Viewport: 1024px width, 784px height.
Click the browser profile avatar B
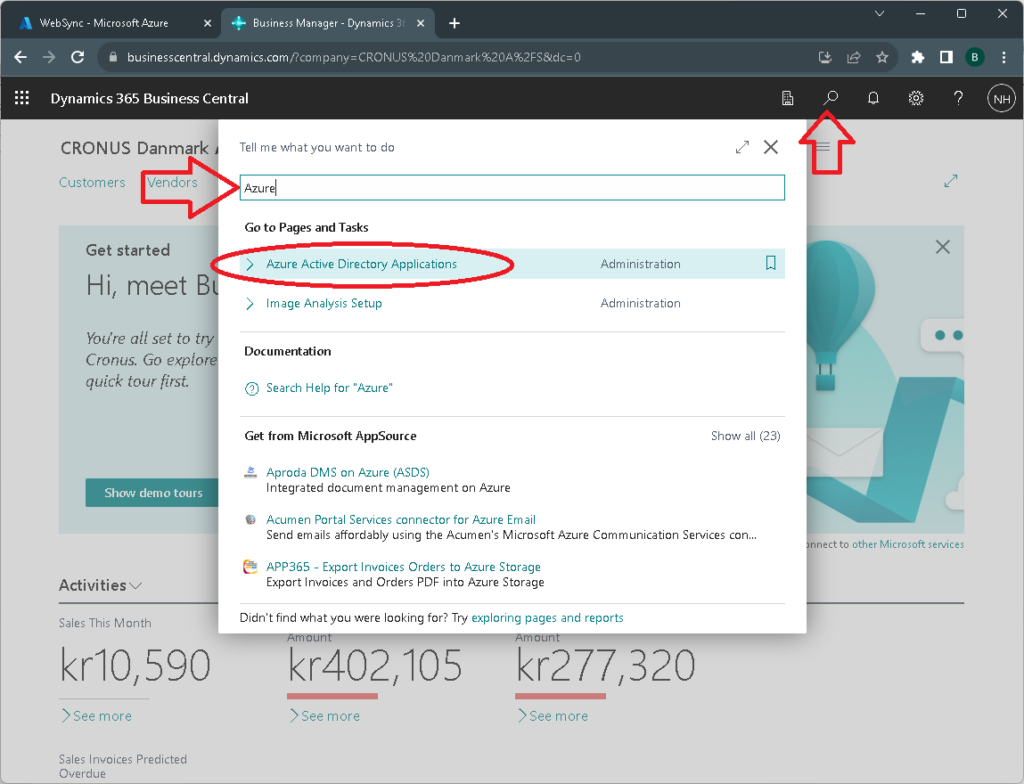click(975, 58)
